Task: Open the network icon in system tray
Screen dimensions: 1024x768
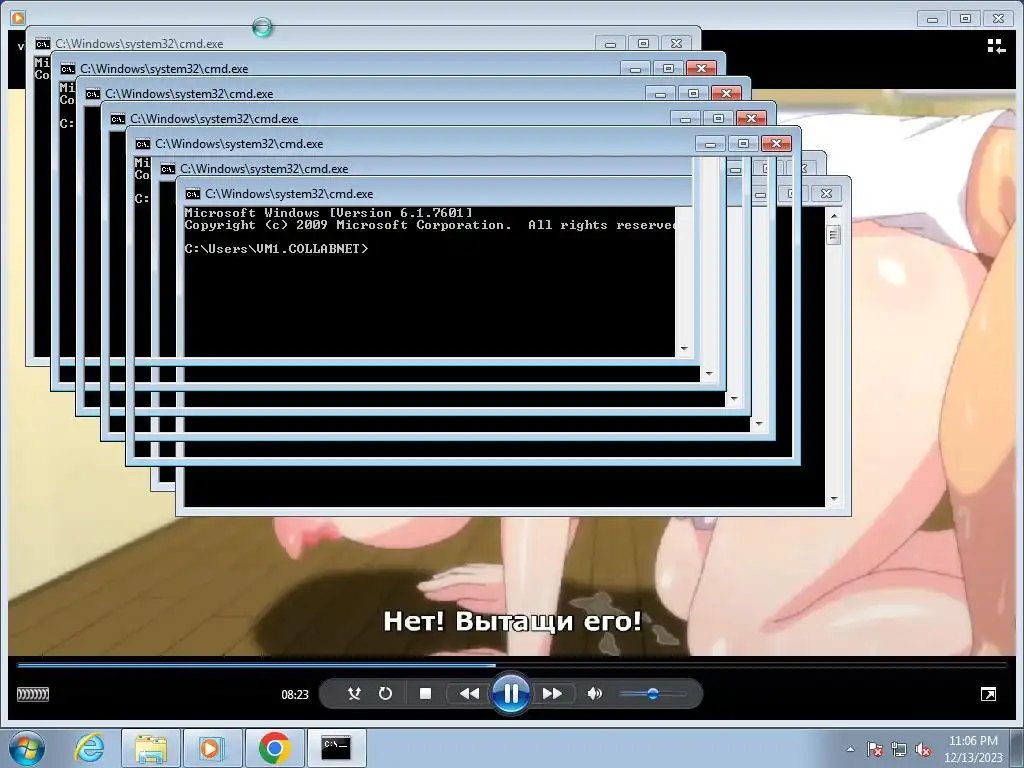Action: pos(899,750)
